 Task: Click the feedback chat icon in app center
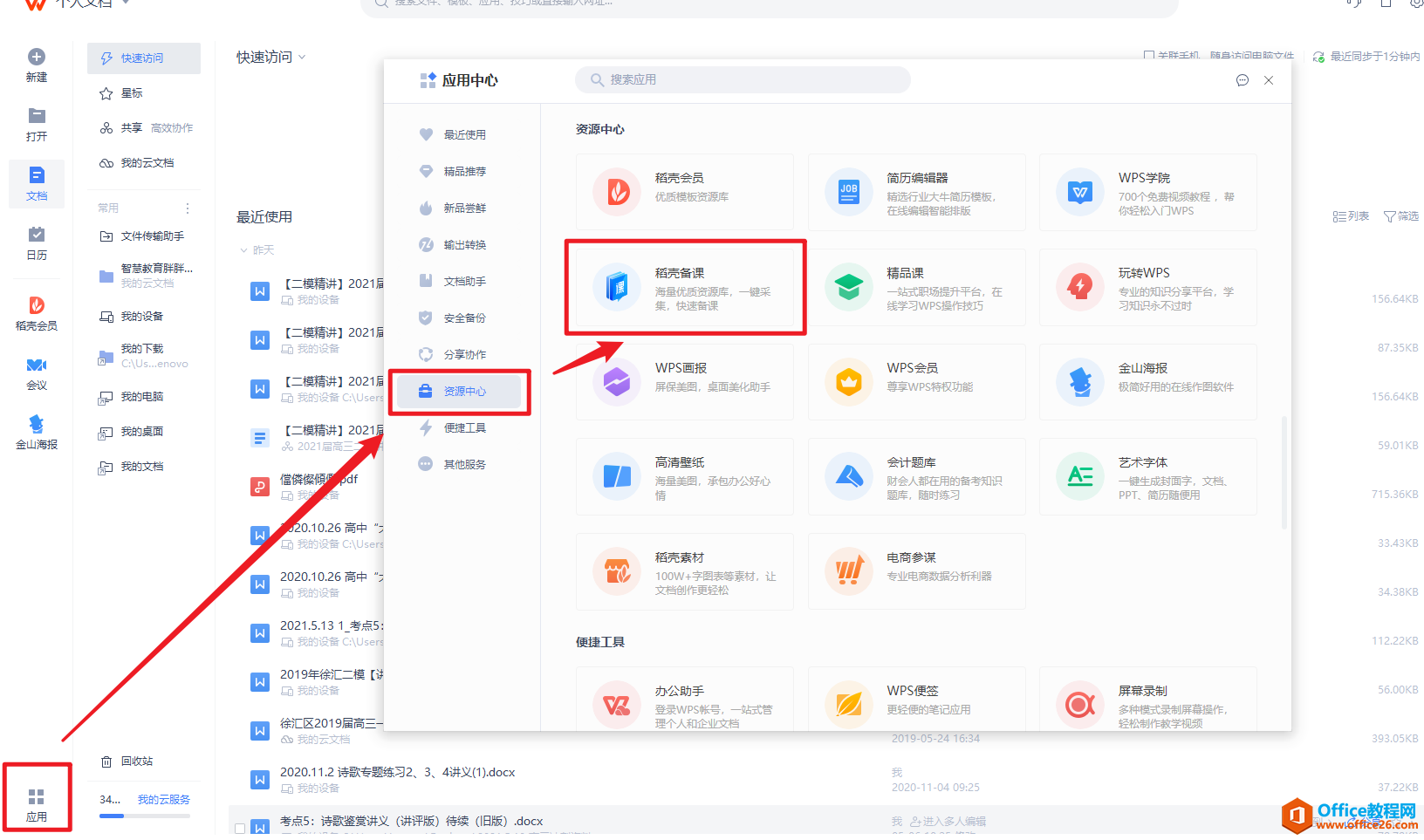pos(1243,80)
